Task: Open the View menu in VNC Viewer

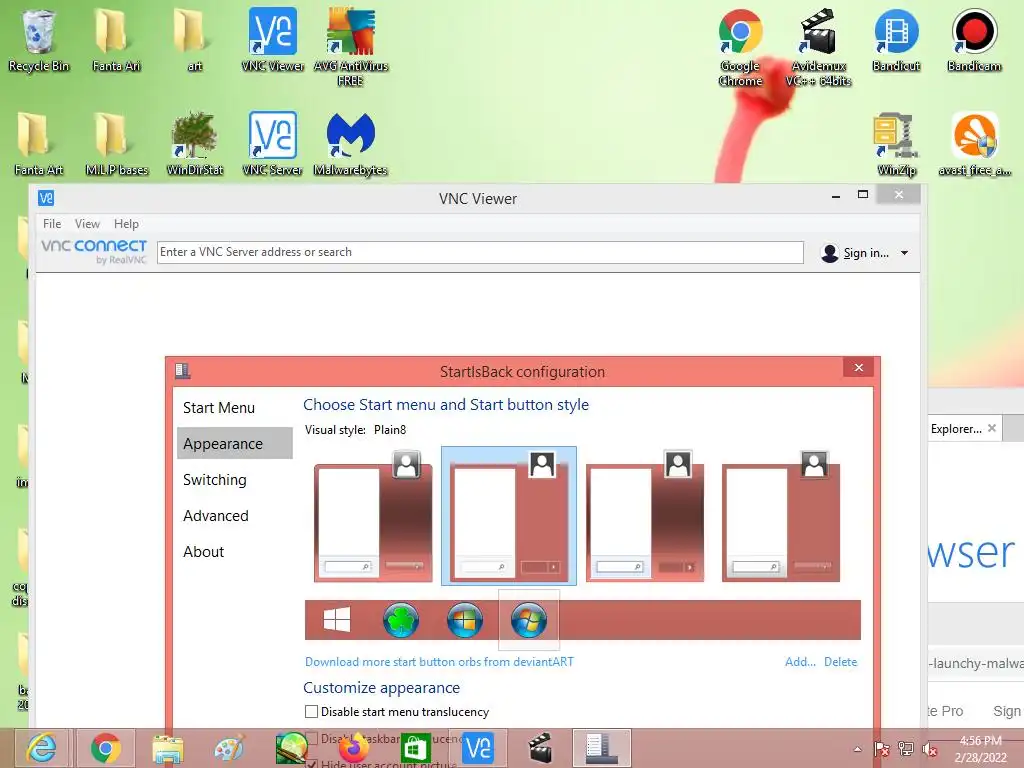Action: [x=87, y=223]
